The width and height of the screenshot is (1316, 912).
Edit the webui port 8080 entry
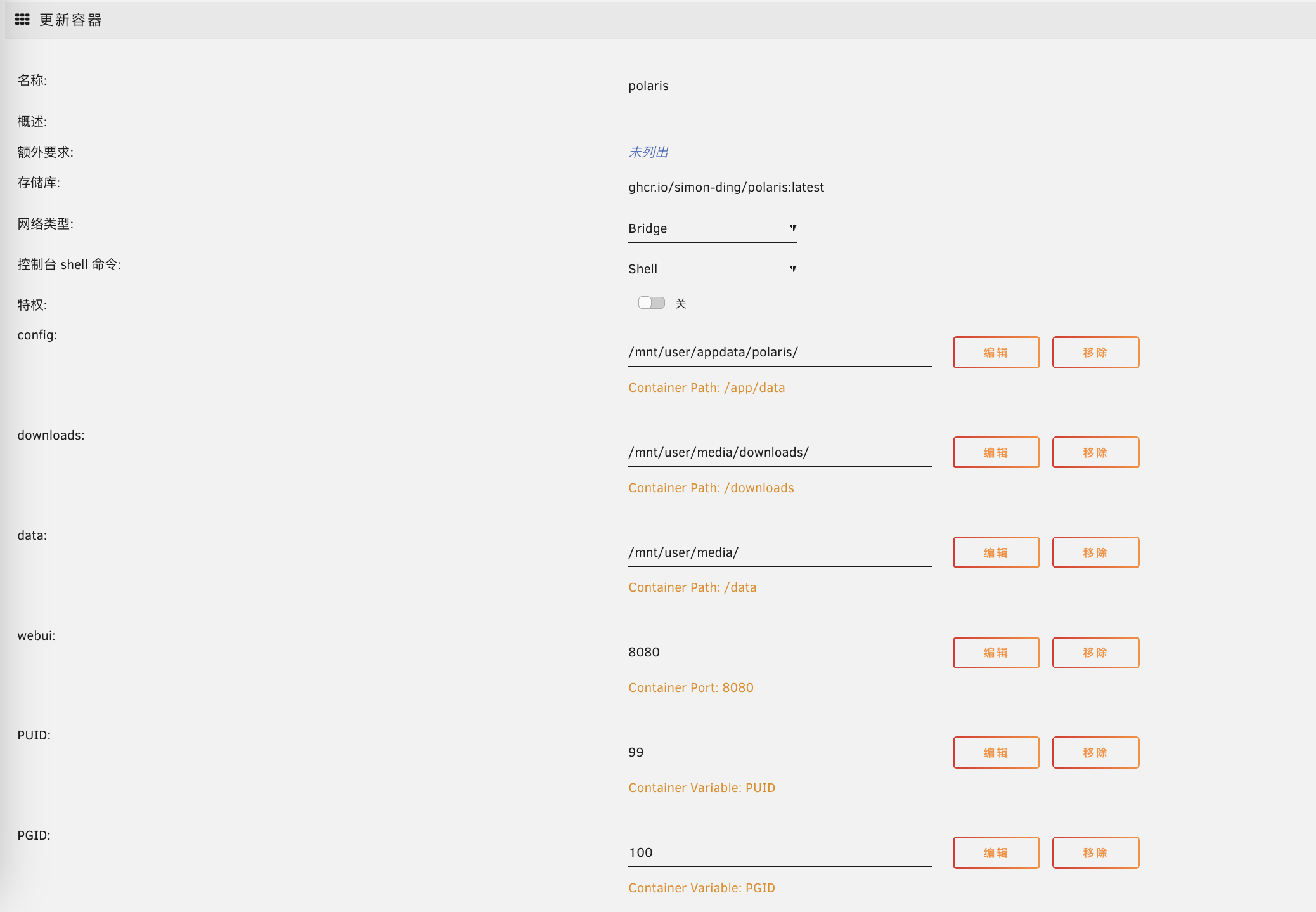tap(995, 653)
